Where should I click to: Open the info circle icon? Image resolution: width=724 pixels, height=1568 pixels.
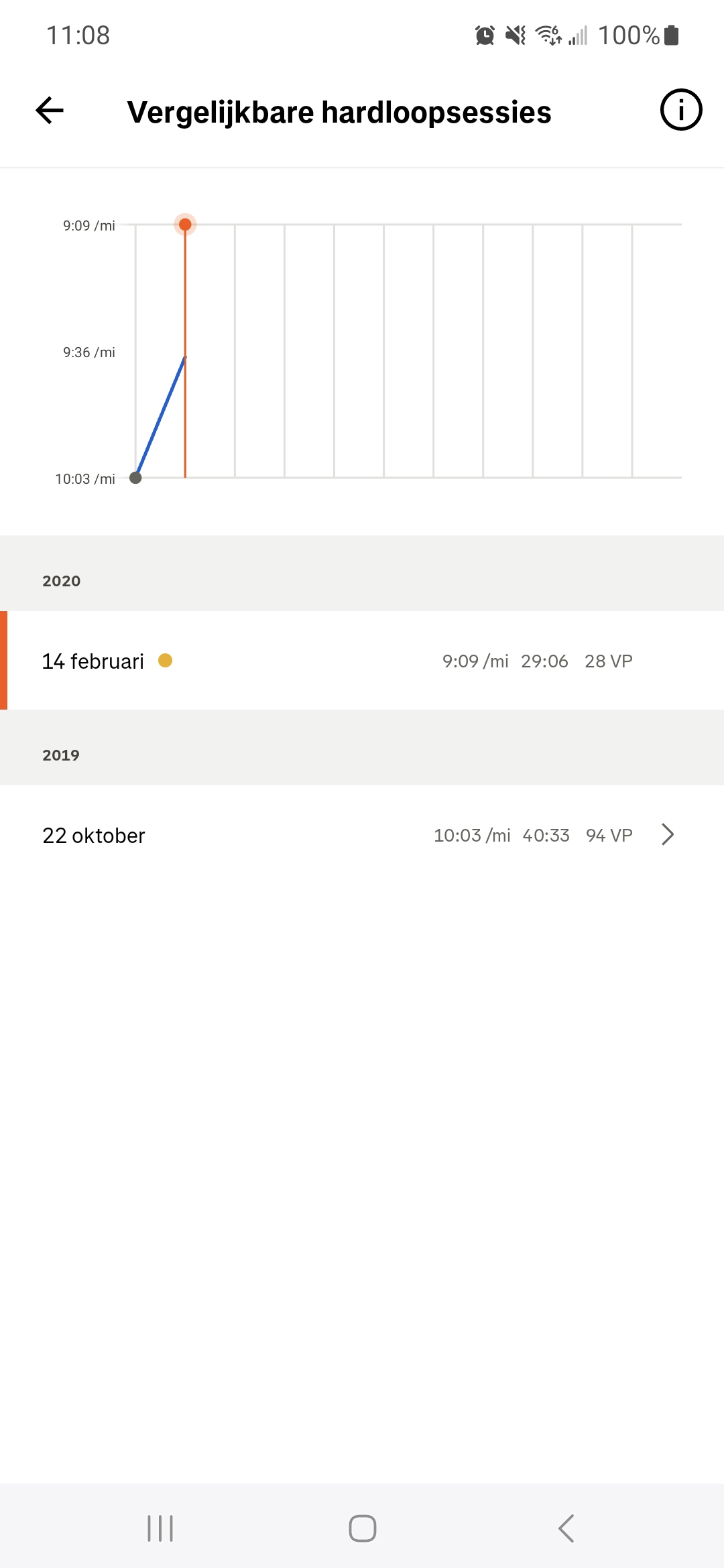coord(681,110)
